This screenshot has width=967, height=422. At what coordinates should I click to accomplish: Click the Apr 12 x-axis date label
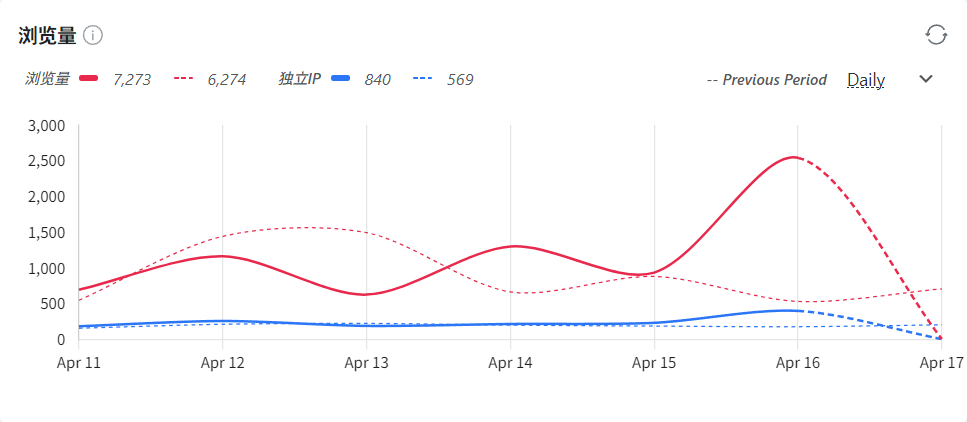coord(222,363)
